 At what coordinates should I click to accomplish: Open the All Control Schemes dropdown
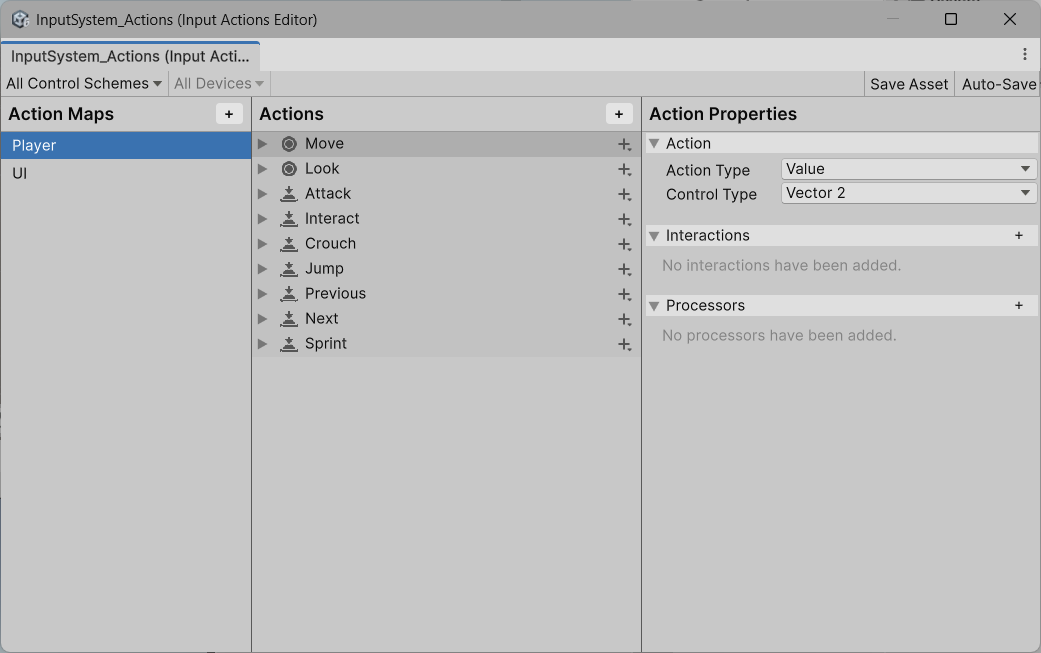coord(84,84)
